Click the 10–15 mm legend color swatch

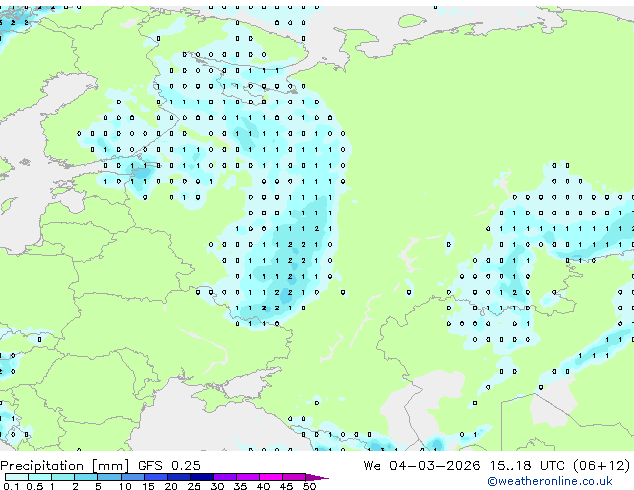click(x=132, y=477)
